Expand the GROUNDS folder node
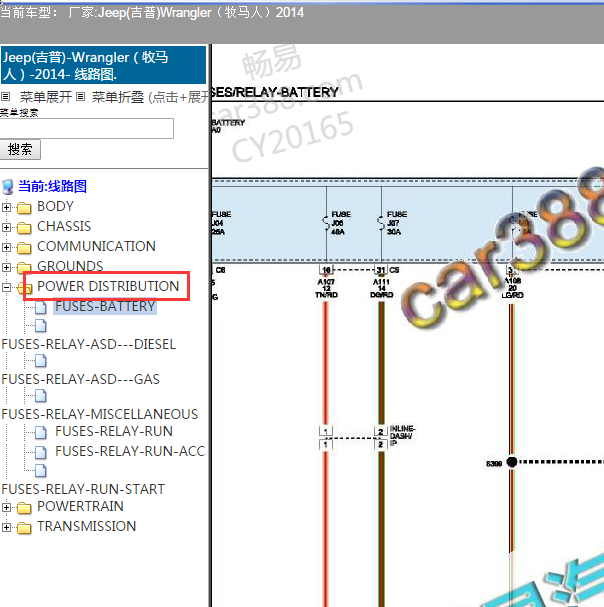Screen dimensions: 604x607 pyautogui.click(x=6, y=267)
